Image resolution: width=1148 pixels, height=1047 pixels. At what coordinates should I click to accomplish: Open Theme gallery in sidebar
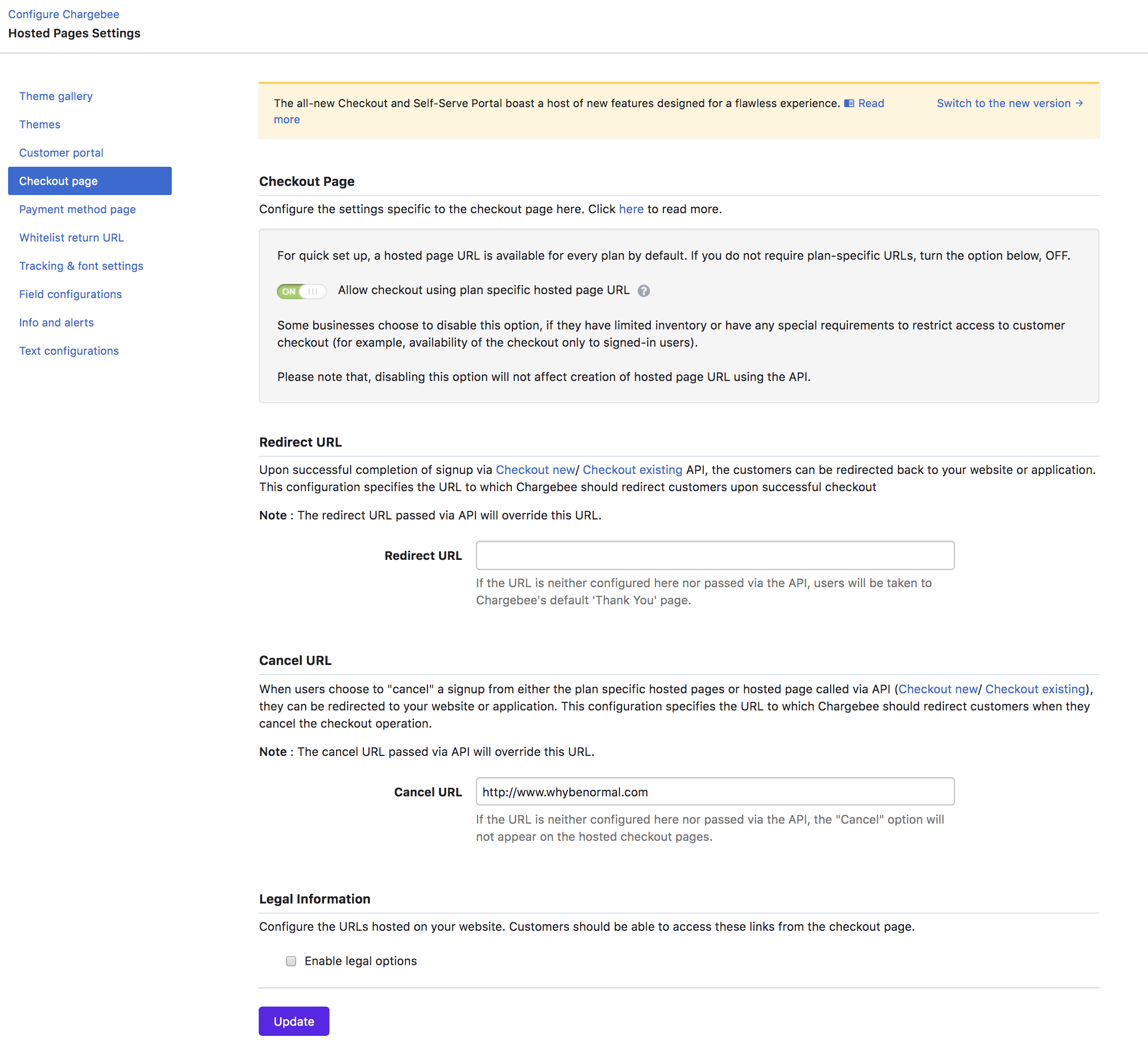[56, 96]
